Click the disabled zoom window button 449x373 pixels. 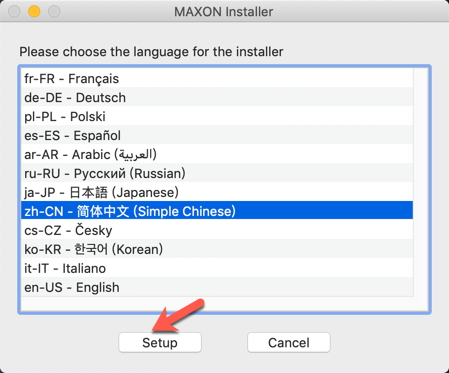54,11
